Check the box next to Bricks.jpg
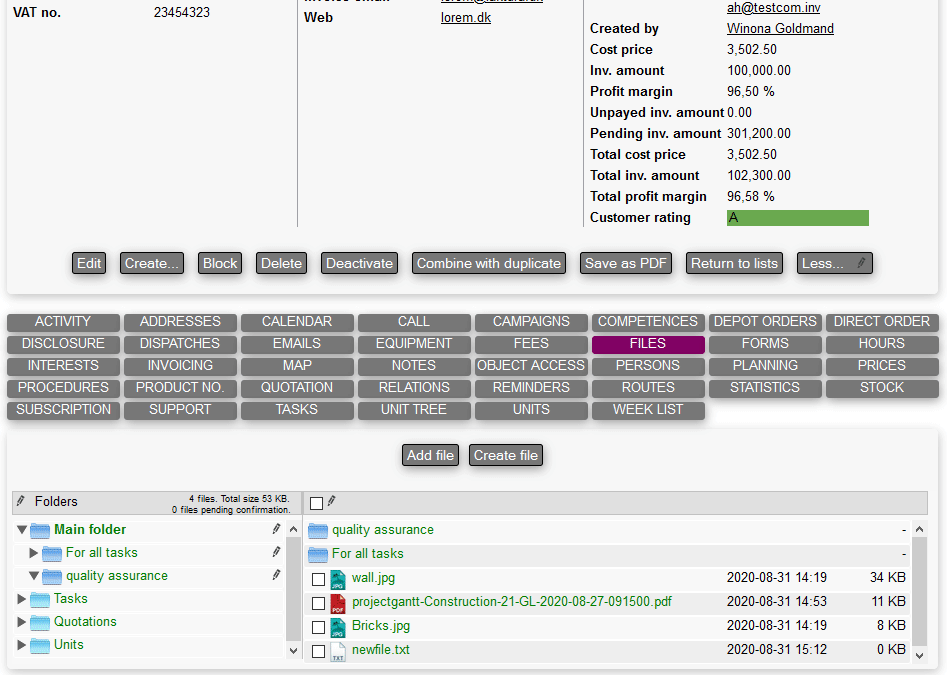This screenshot has width=947, height=675. [318, 627]
